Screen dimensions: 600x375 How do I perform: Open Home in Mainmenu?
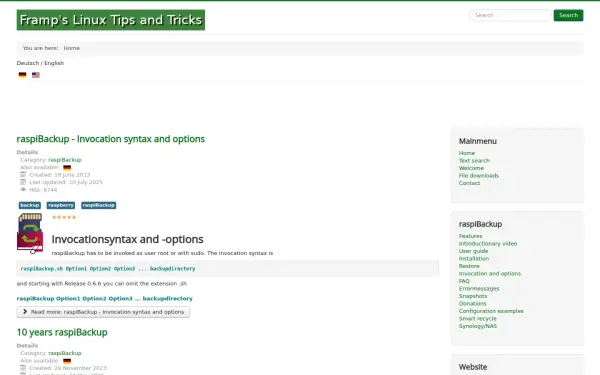pyautogui.click(x=467, y=153)
